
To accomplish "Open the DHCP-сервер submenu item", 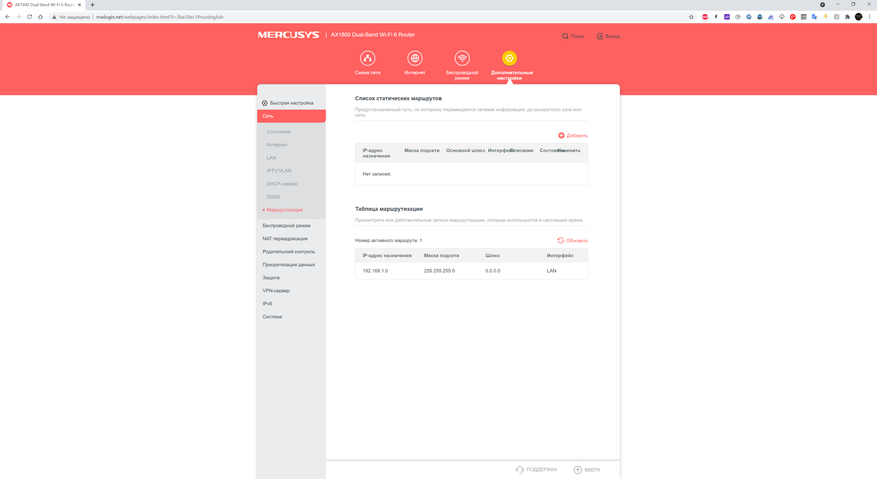I will (281, 184).
